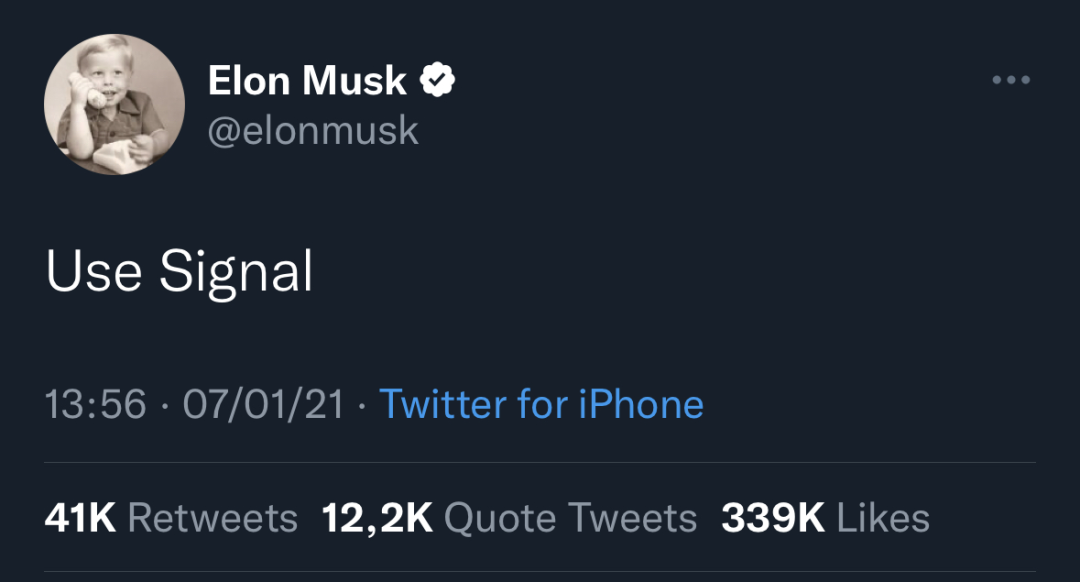Image resolution: width=1080 pixels, height=582 pixels.
Task: Click the gray Quote Tweets label
Action: pyautogui.click(x=570, y=518)
